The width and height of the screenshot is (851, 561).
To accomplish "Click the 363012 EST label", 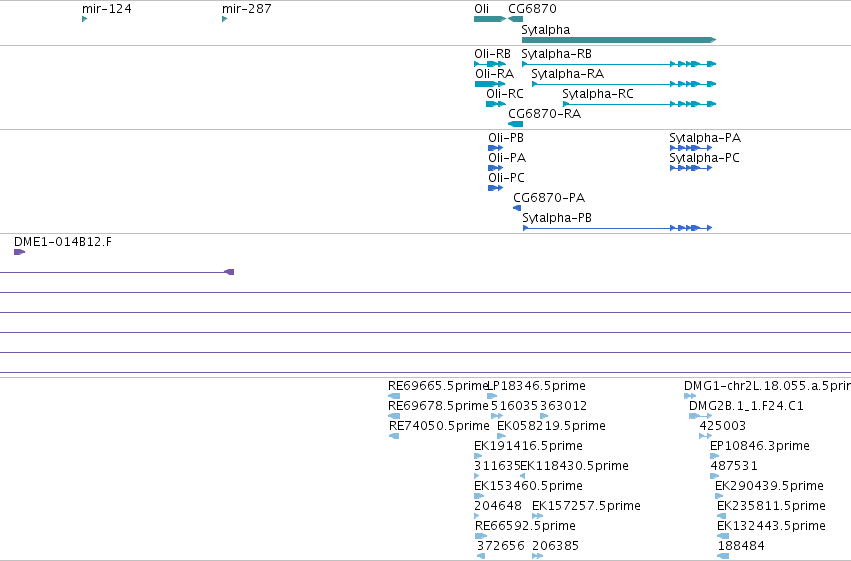I will (563, 406).
